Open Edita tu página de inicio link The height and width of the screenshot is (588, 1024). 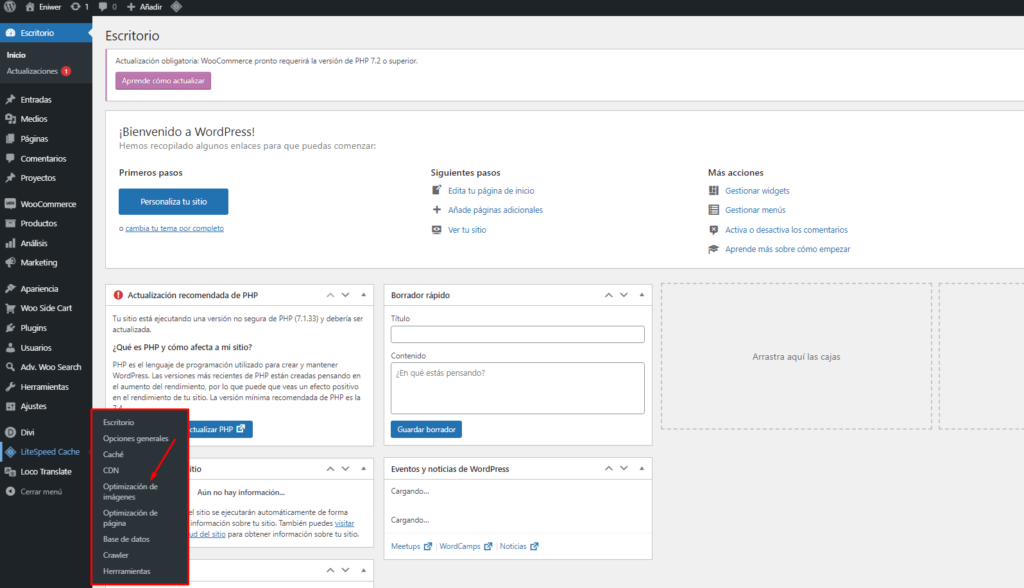coord(491,191)
